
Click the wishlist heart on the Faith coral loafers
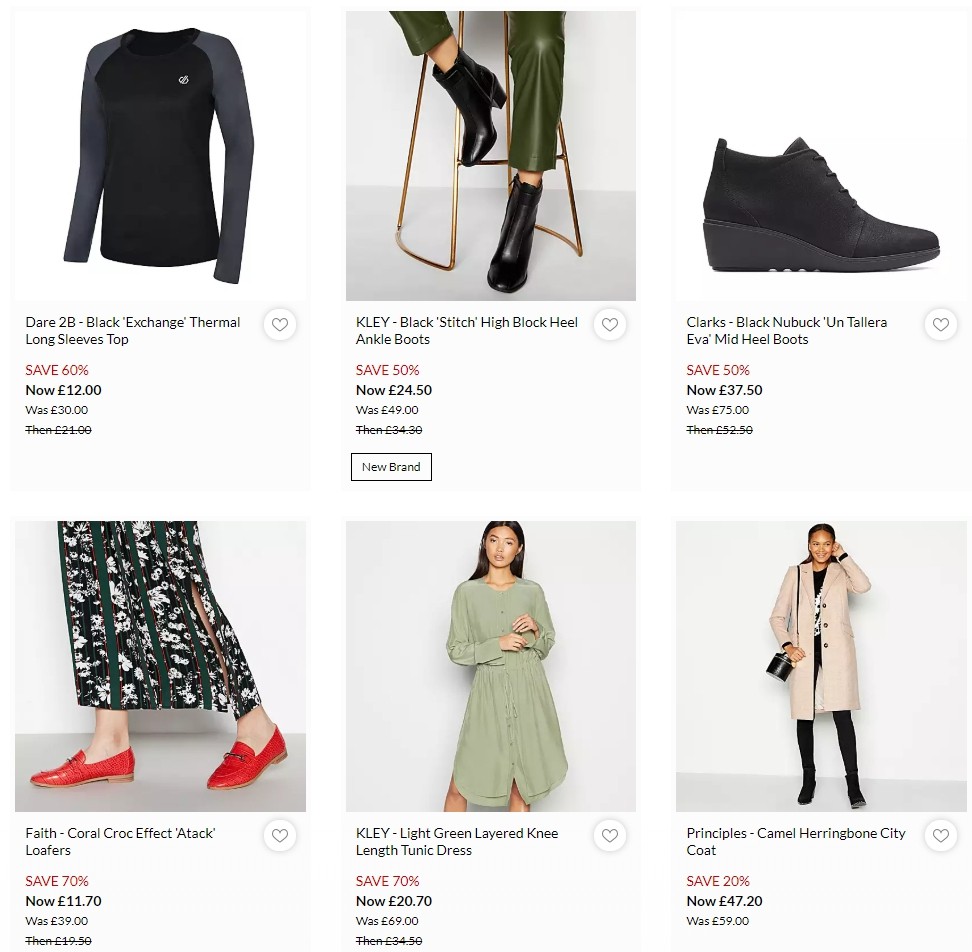pyautogui.click(x=280, y=835)
